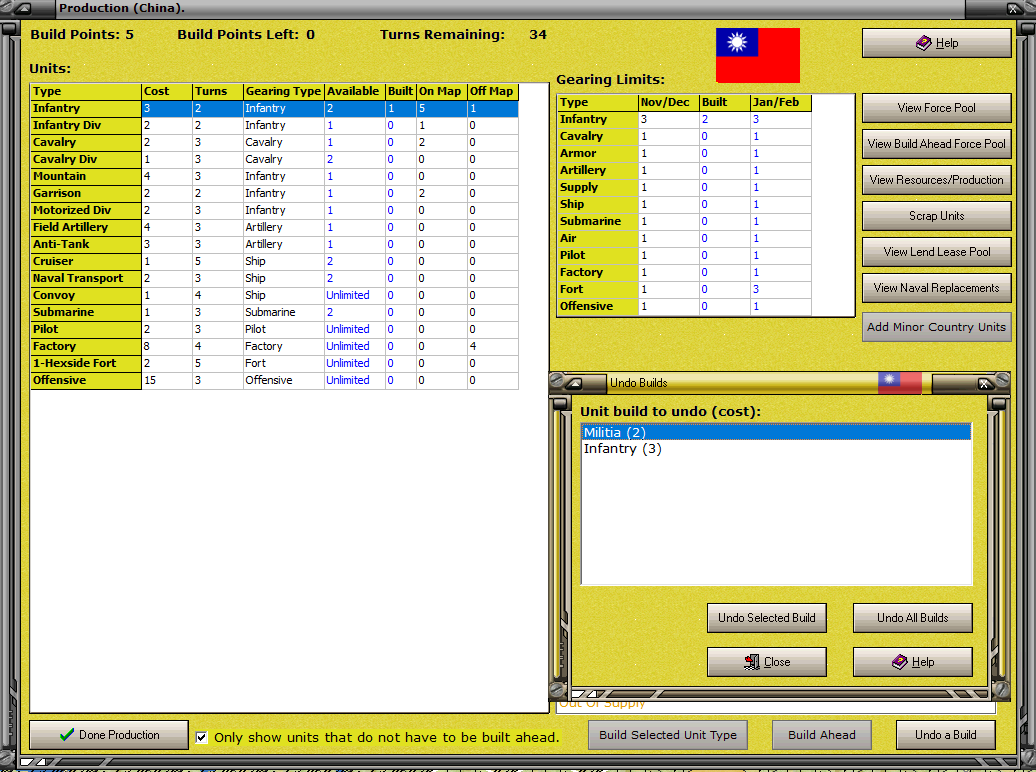Click the Available column header
The width and height of the screenshot is (1036, 772).
tap(354, 91)
